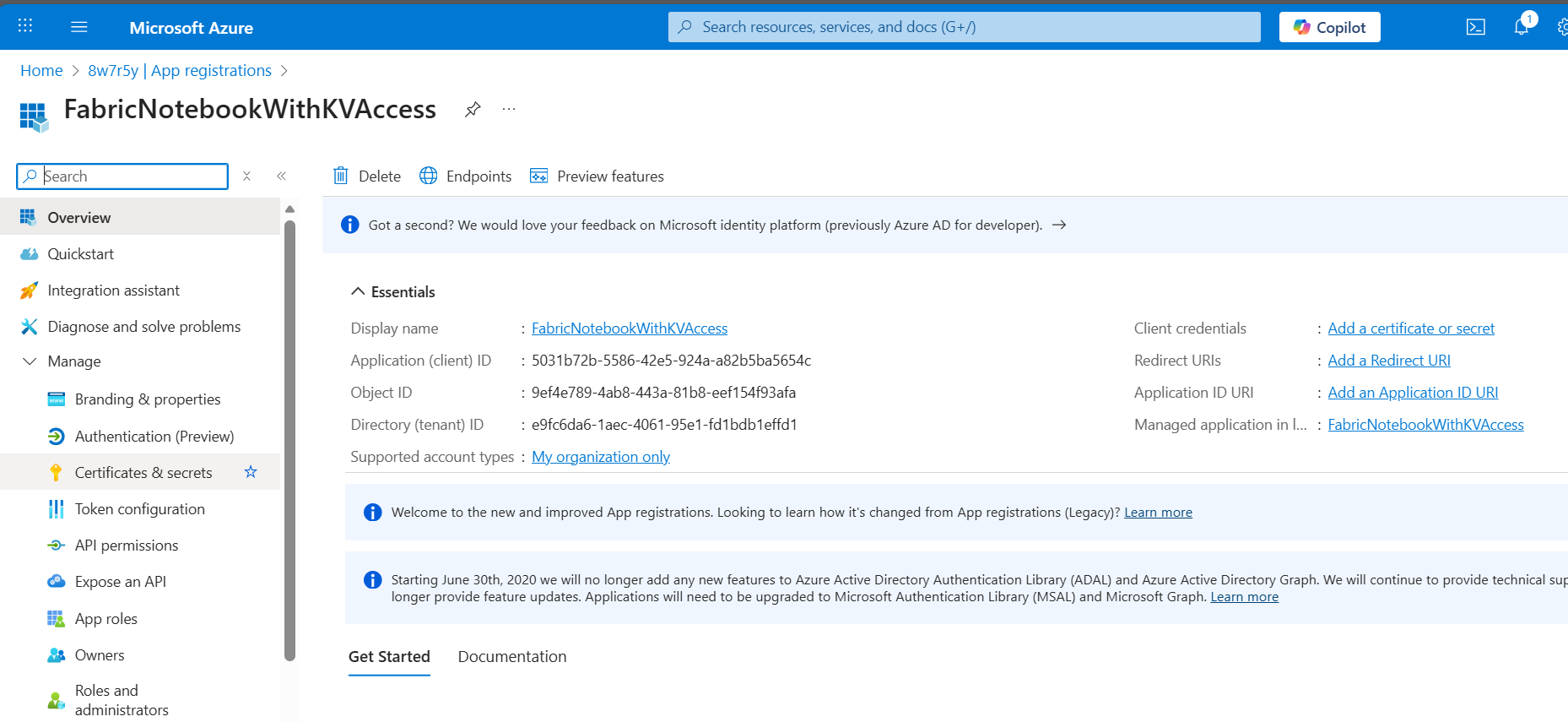Click Add a certificate or secret link
Image resolution: width=1568 pixels, height=722 pixels.
click(x=1410, y=328)
